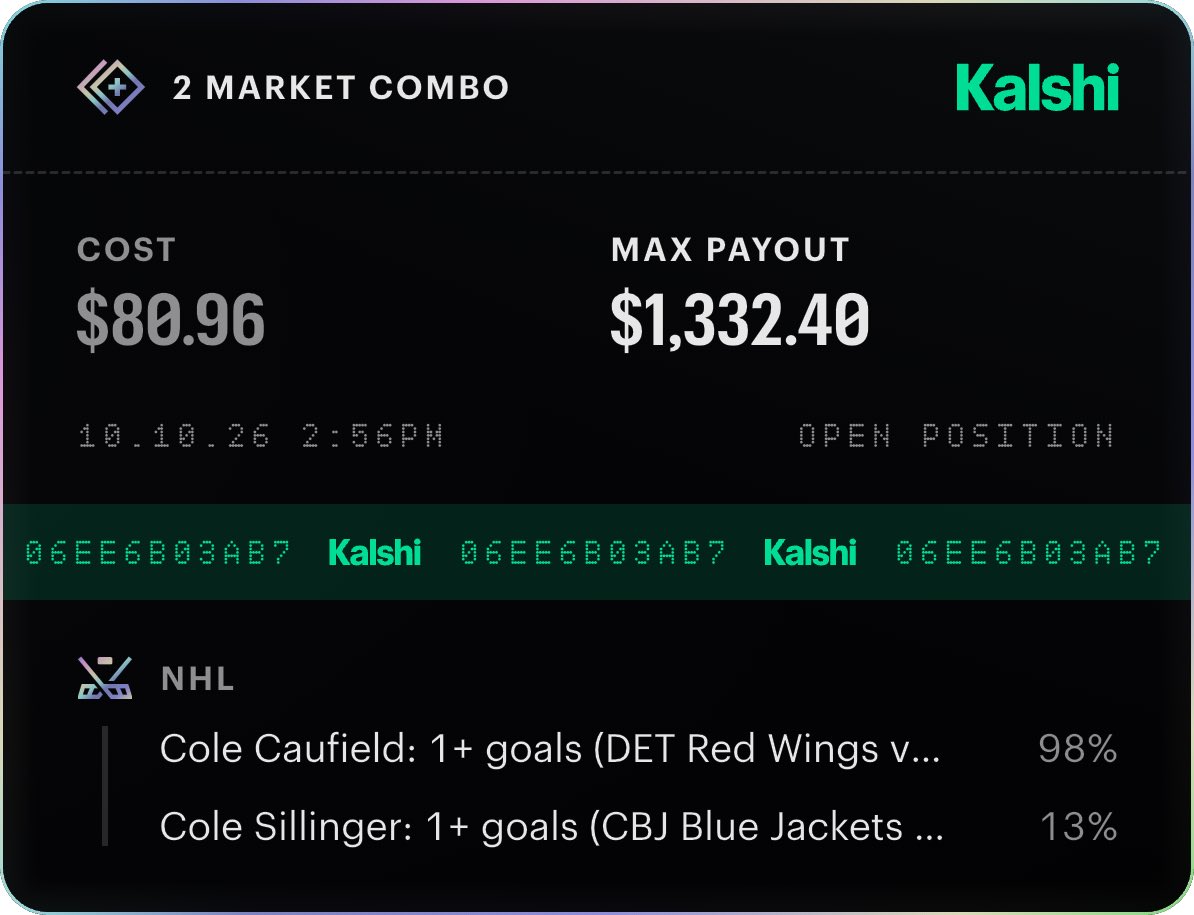Click the COST heading label
The image size is (1194, 915).
pos(127,250)
